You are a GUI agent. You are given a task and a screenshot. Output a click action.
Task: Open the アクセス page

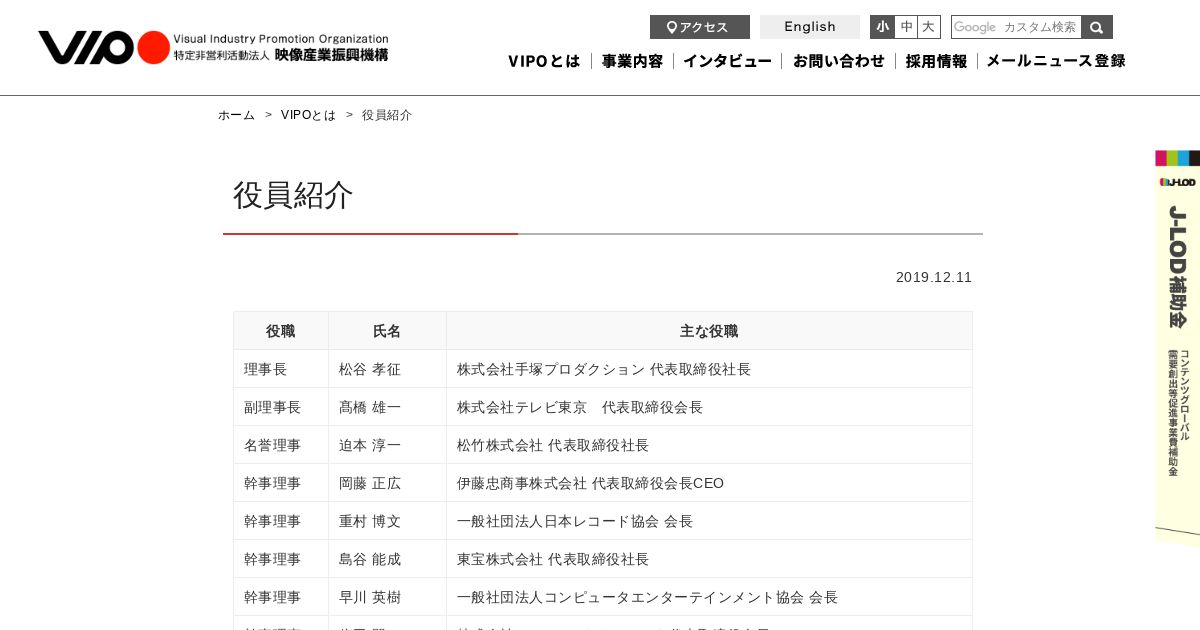coord(700,27)
